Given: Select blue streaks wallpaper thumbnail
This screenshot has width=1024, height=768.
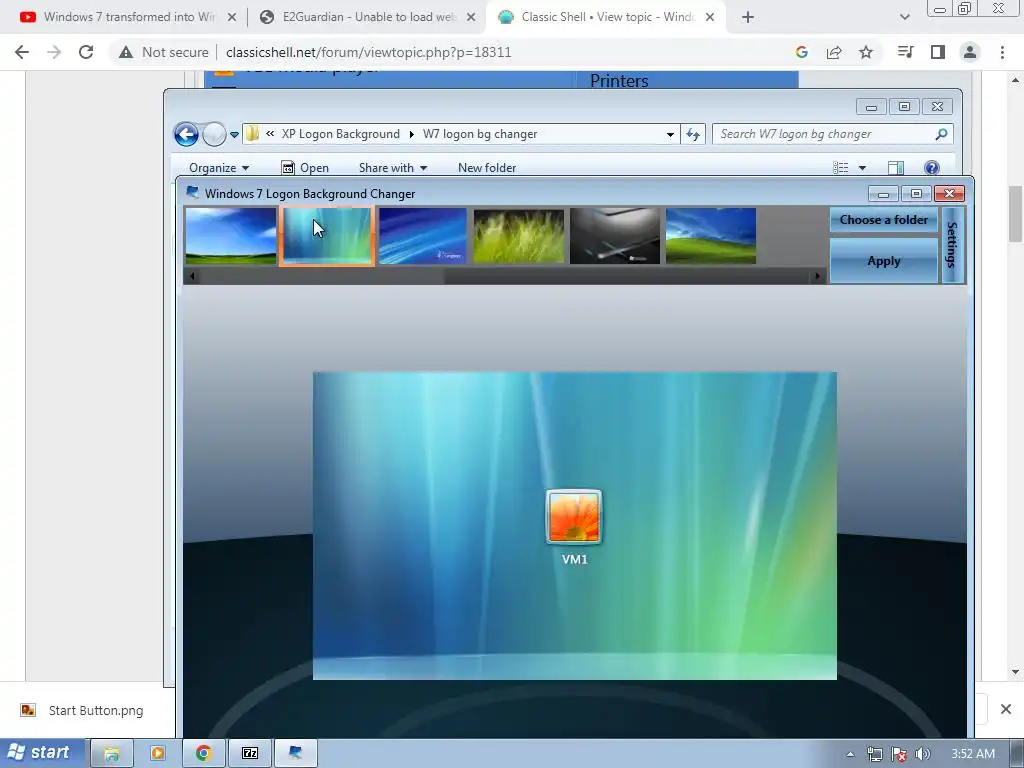Looking at the screenshot, I should [423, 236].
